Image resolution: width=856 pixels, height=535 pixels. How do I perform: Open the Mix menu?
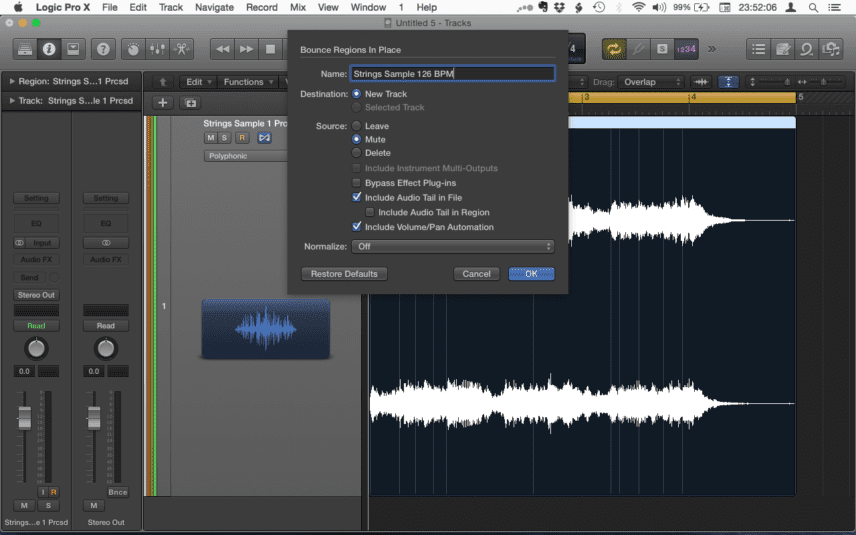(x=298, y=7)
